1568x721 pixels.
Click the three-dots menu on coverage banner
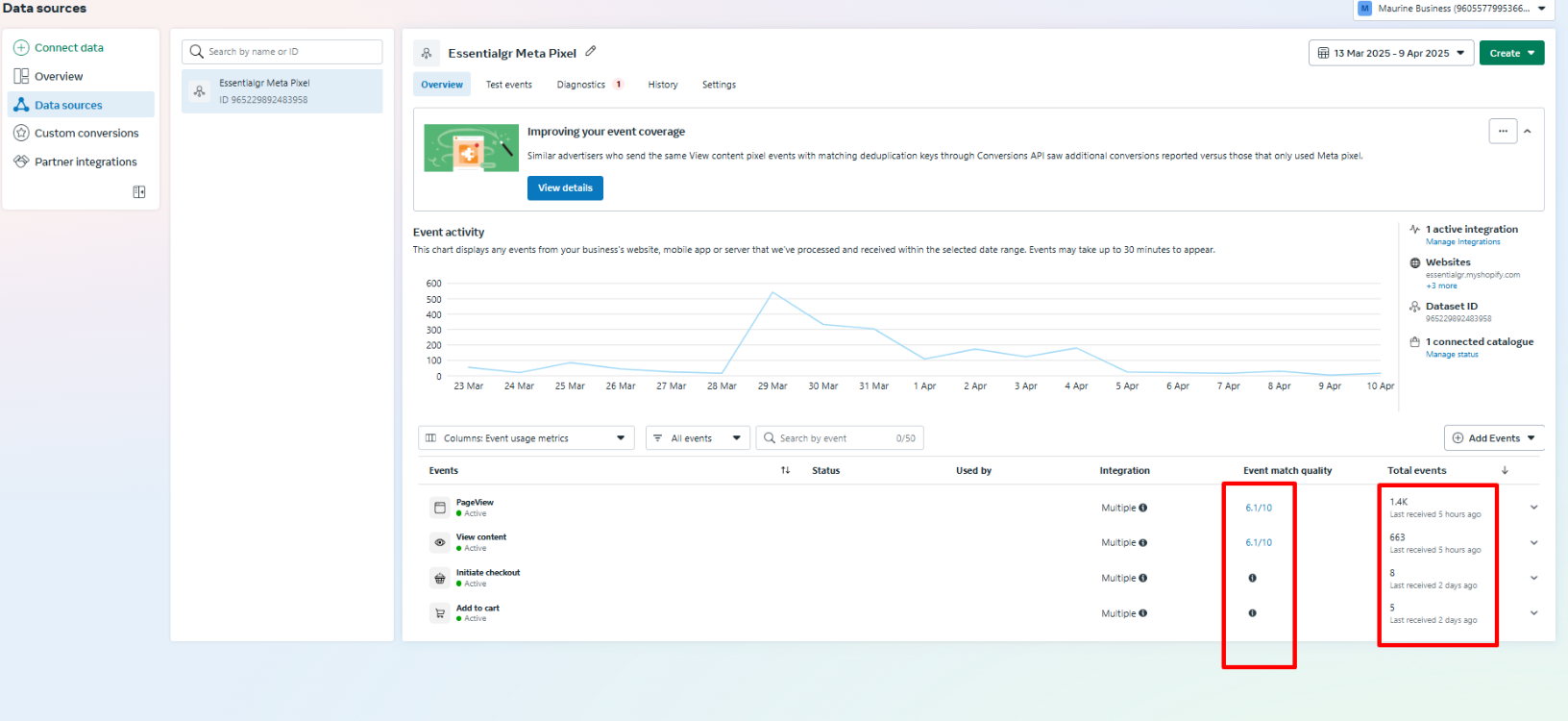tap(1503, 131)
